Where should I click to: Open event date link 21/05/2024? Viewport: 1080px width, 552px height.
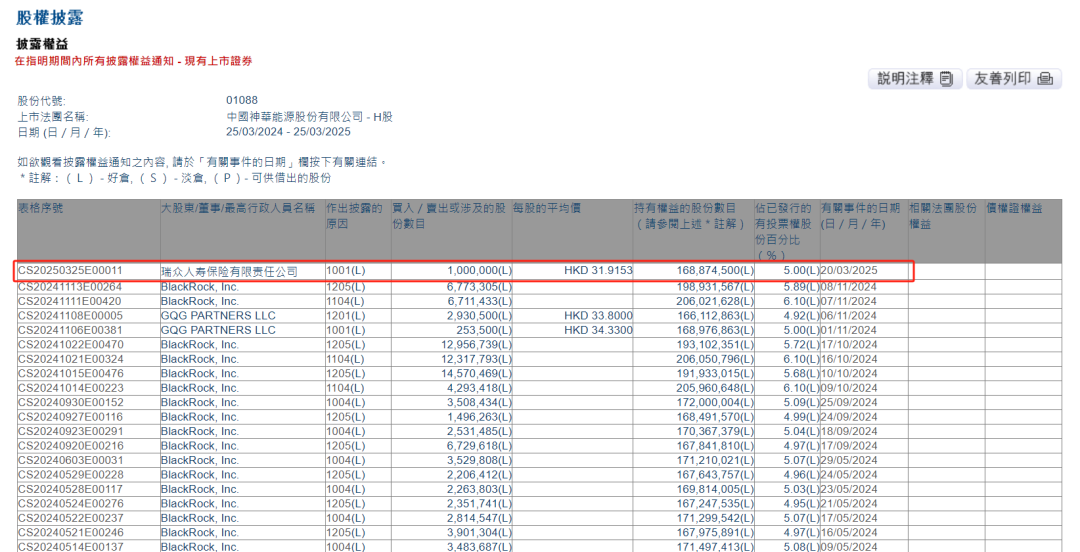pos(849,504)
